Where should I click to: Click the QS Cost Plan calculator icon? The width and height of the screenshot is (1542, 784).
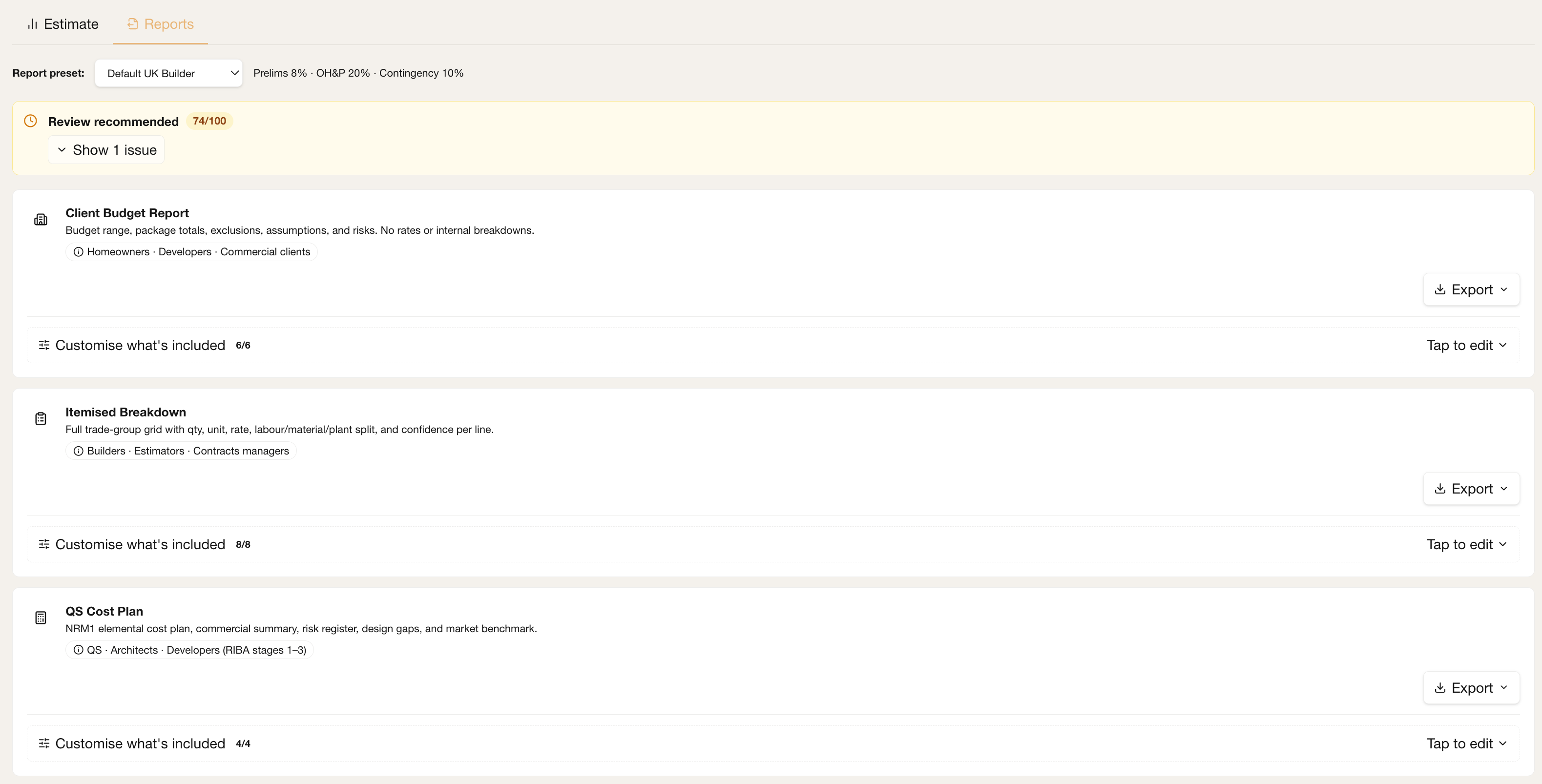tap(41, 618)
